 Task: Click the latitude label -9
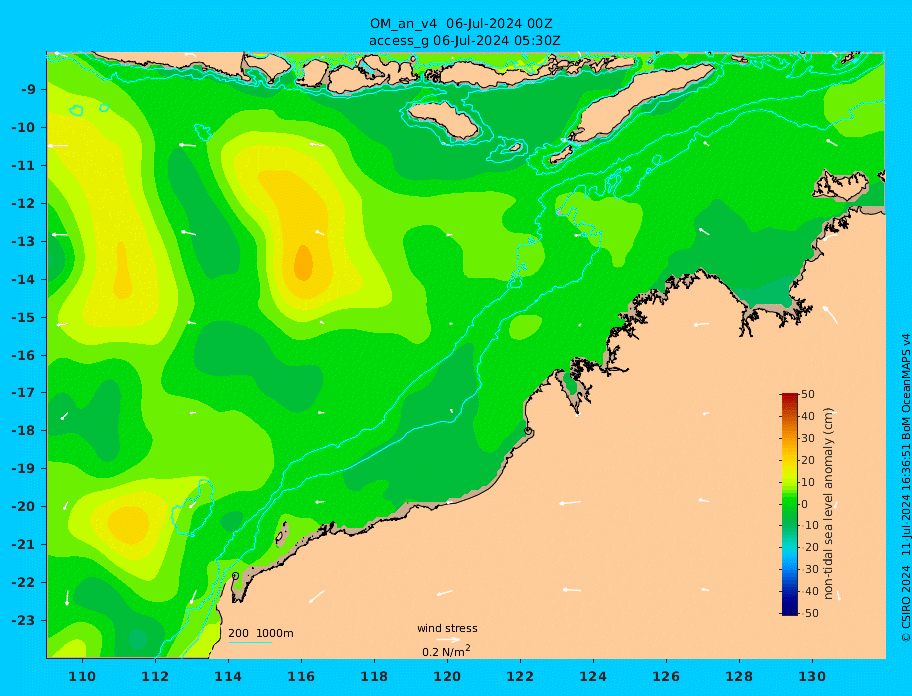pyautogui.click(x=28, y=90)
